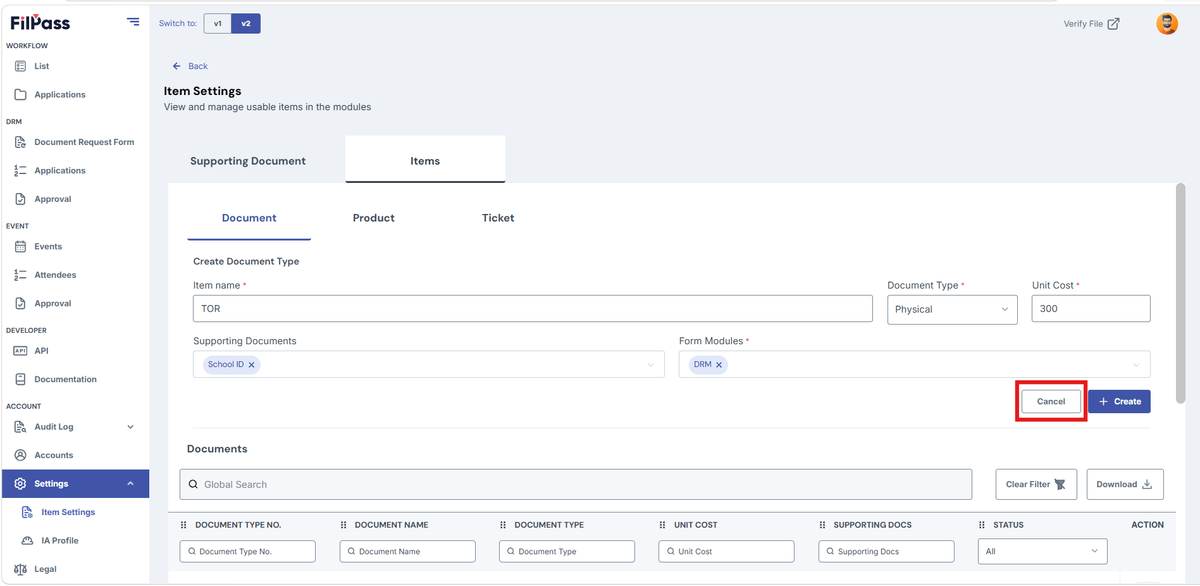Remove the DRM form module tag
This screenshot has width=1200, height=586.
(x=719, y=365)
